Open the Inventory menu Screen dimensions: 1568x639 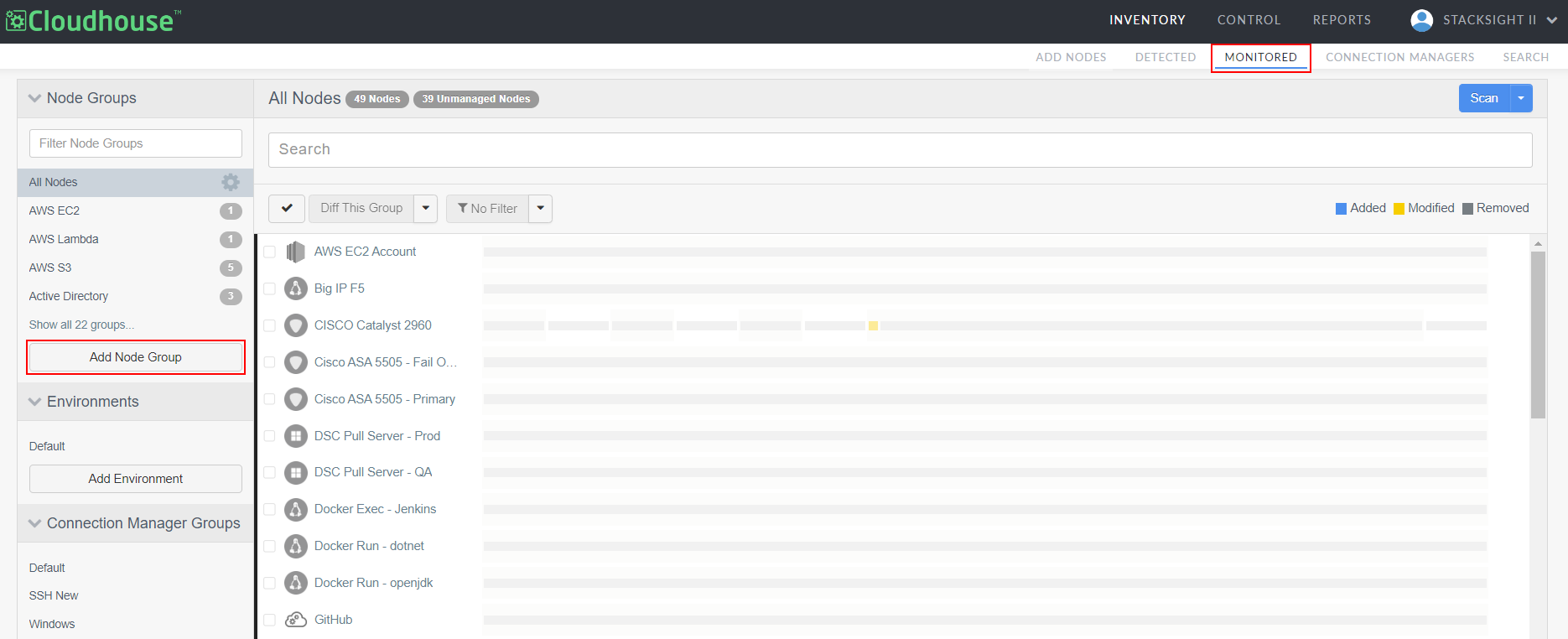pos(1147,20)
